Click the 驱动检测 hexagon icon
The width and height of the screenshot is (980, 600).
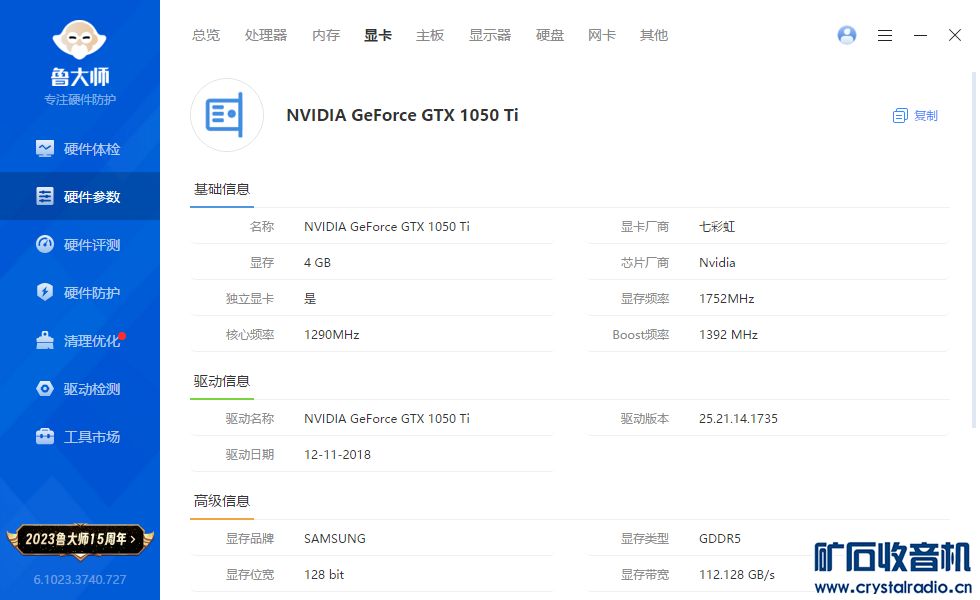(x=45, y=389)
